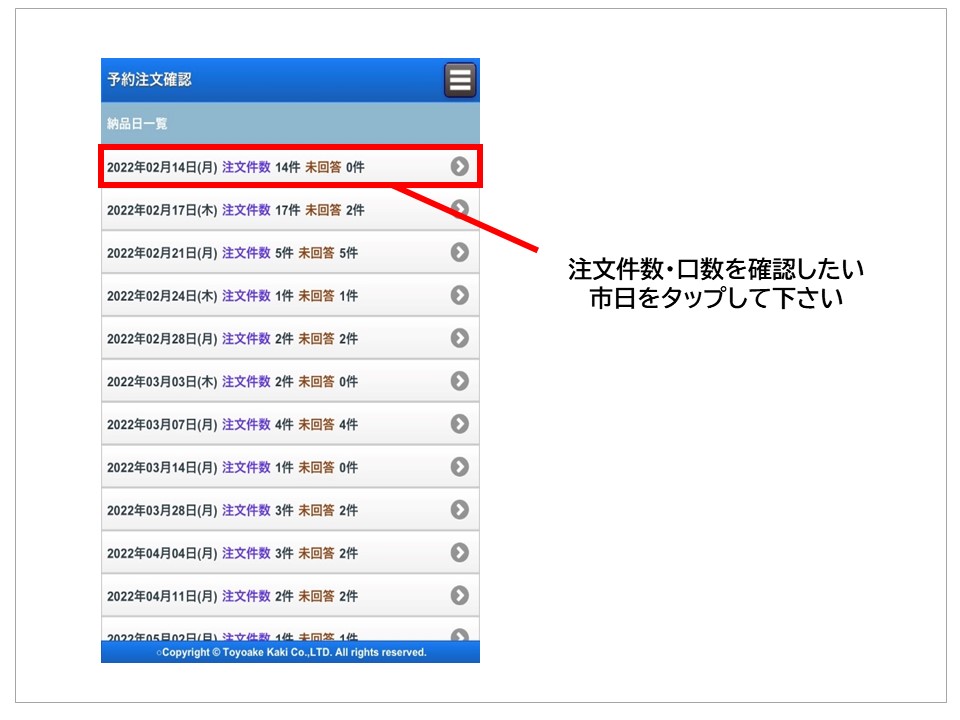Image resolution: width=960 pixels, height=720 pixels.
Task: Tap arrow icon for 2022年02月14日 row
Action: [459, 167]
